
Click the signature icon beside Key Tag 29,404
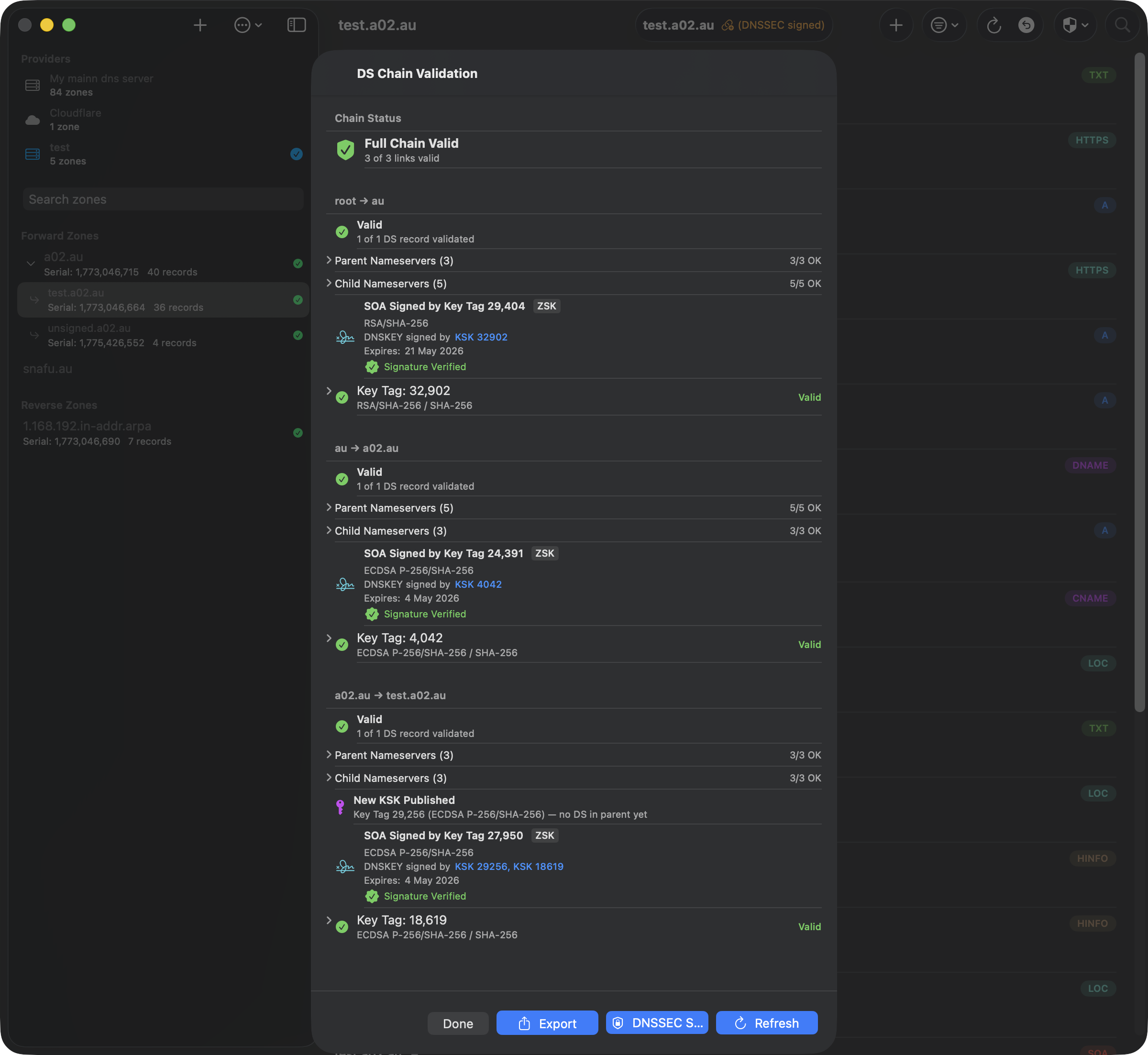345,337
